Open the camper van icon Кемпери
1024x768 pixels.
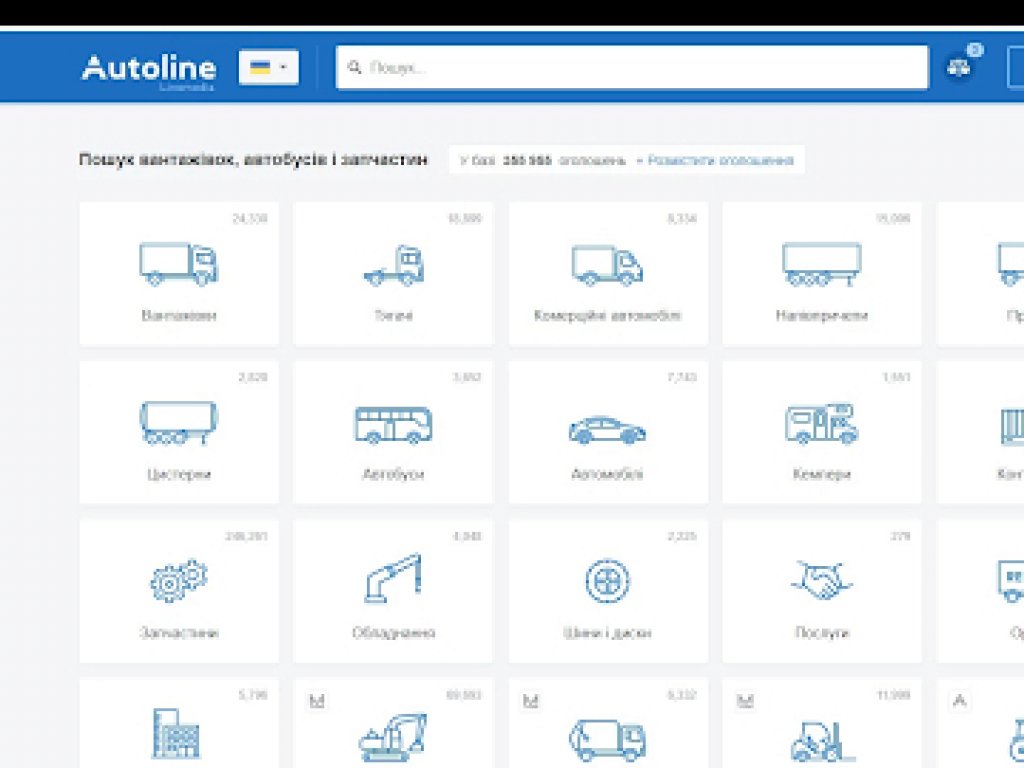[x=821, y=424]
